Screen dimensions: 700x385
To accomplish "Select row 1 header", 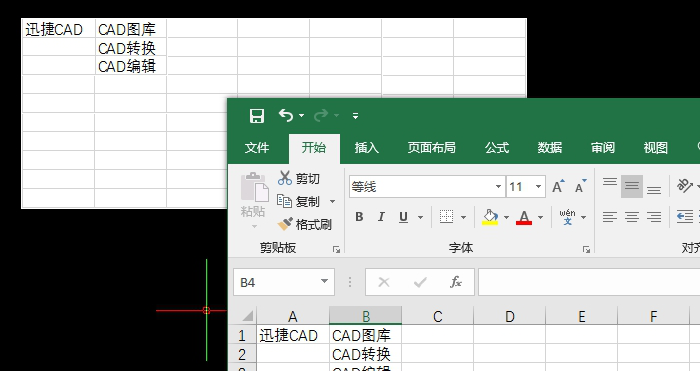I will [242, 335].
